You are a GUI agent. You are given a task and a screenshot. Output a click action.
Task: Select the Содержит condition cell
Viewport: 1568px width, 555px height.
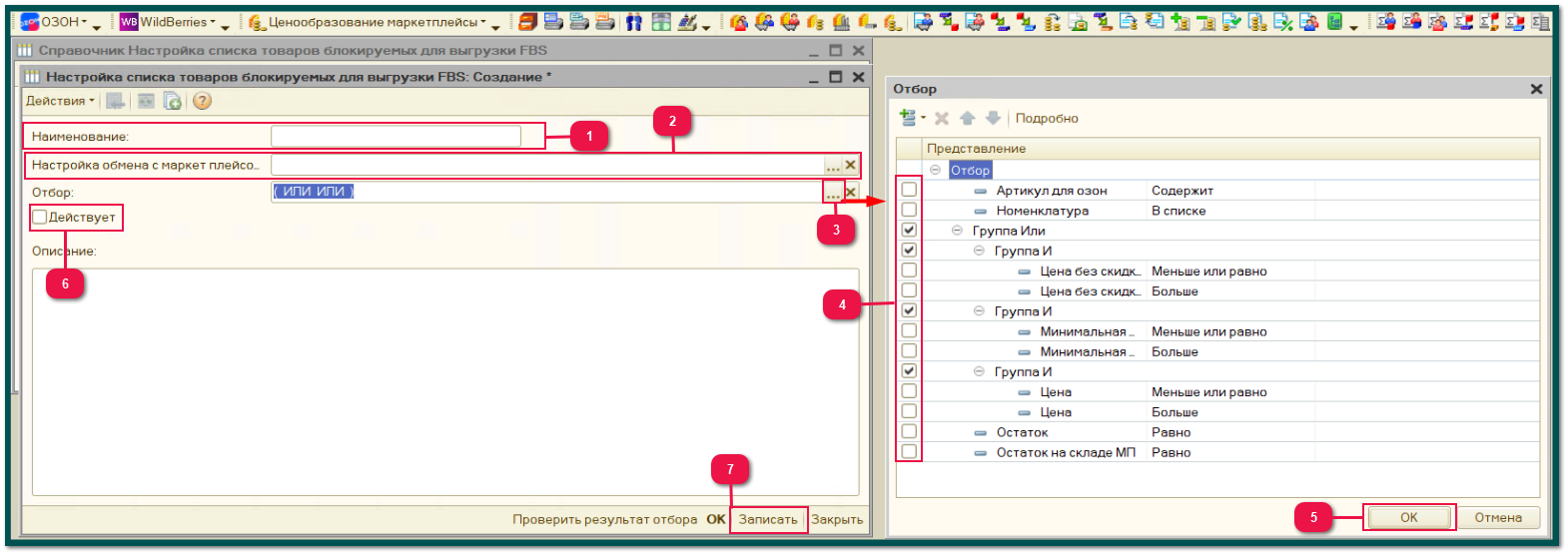coord(1231,190)
